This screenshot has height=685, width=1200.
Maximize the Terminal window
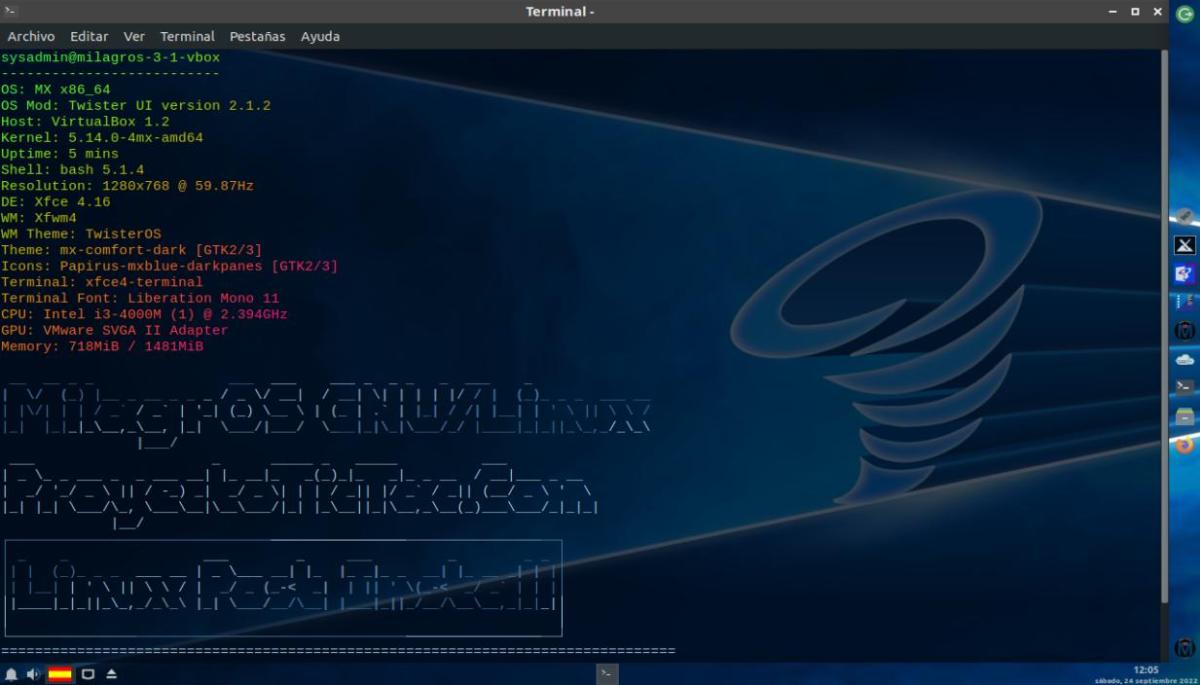pos(1135,12)
